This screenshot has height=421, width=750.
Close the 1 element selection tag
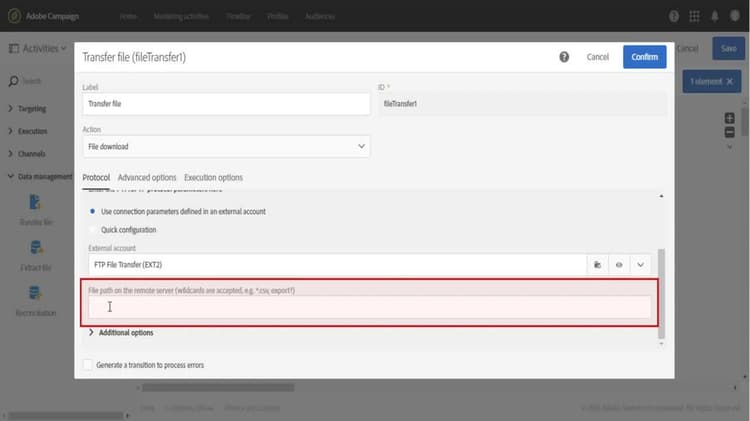(x=729, y=81)
